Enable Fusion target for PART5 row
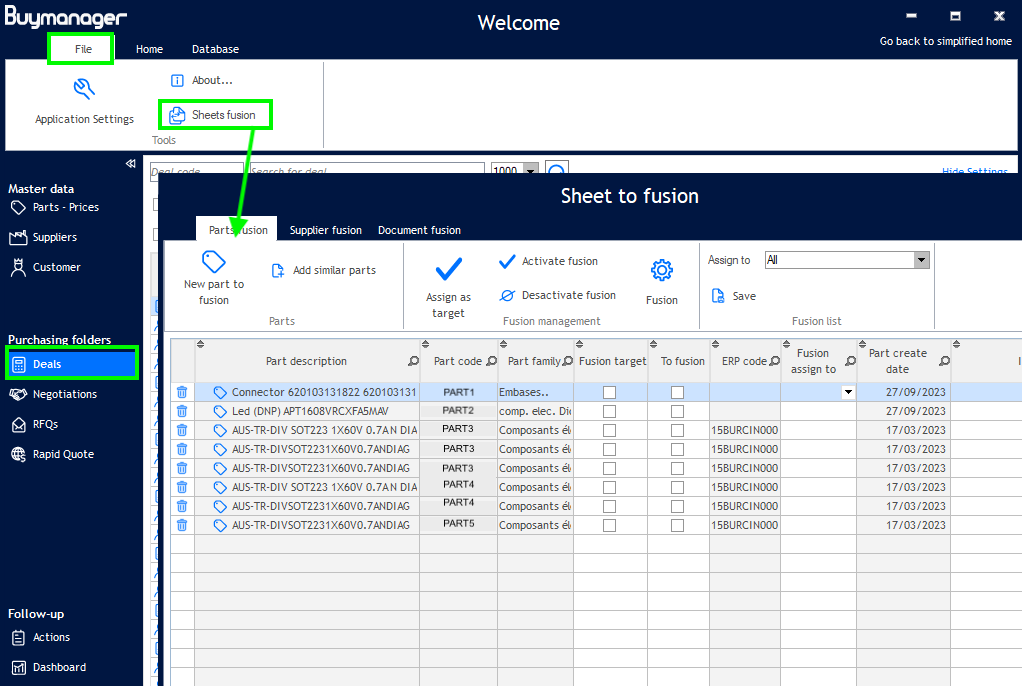This screenshot has height=686, width=1022. tap(609, 525)
